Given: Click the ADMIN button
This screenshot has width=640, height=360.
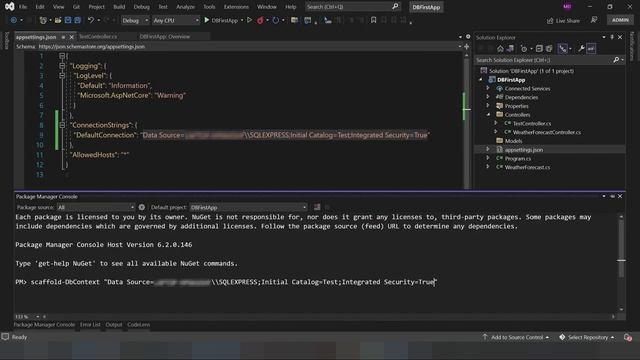Looking at the screenshot, I should coord(620,20).
